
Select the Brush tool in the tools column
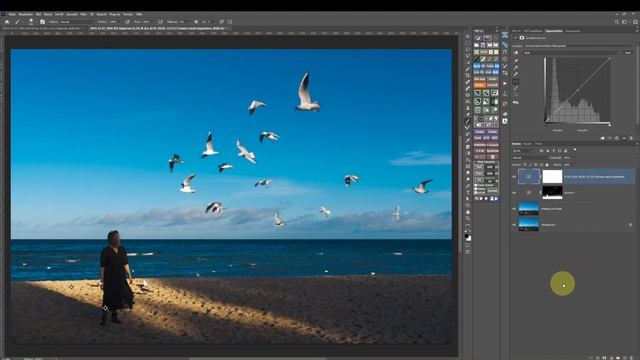(x=468, y=121)
